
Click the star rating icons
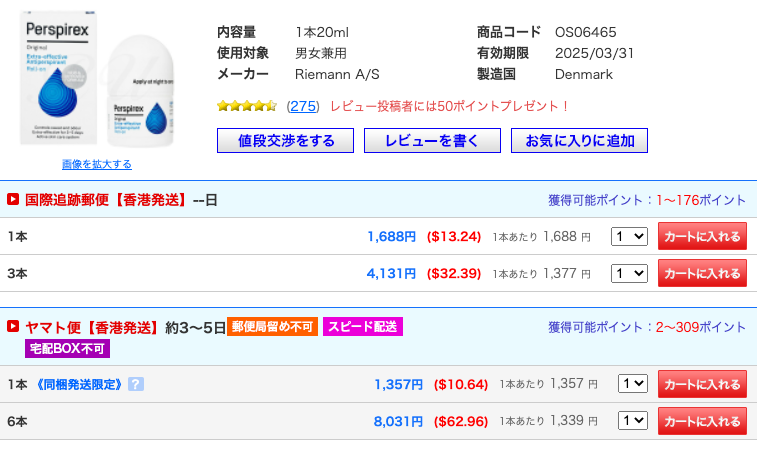[247, 106]
